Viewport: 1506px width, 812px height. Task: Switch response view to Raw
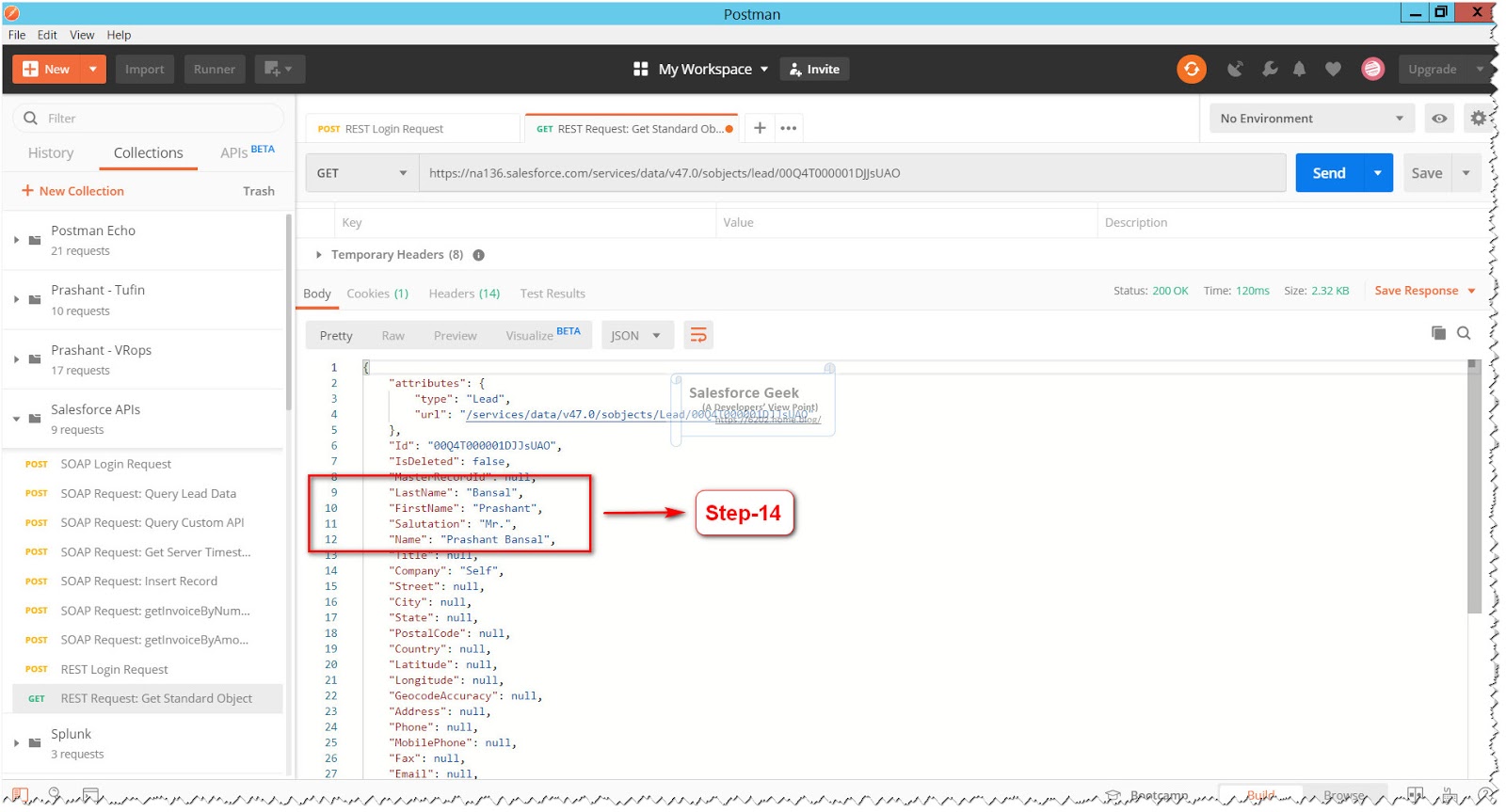[393, 336]
